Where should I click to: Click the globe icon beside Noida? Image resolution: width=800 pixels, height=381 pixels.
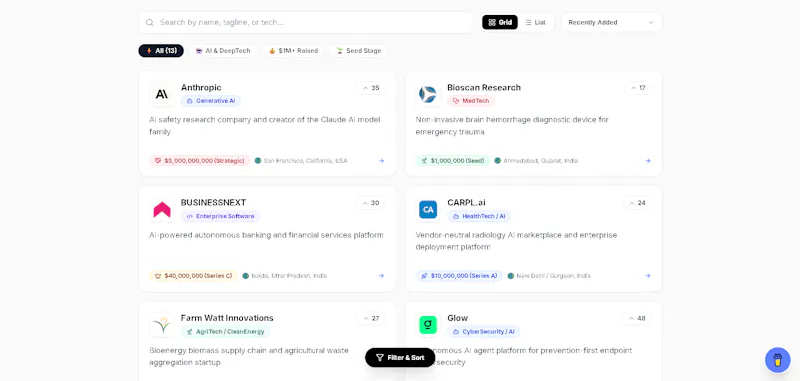pyautogui.click(x=245, y=276)
